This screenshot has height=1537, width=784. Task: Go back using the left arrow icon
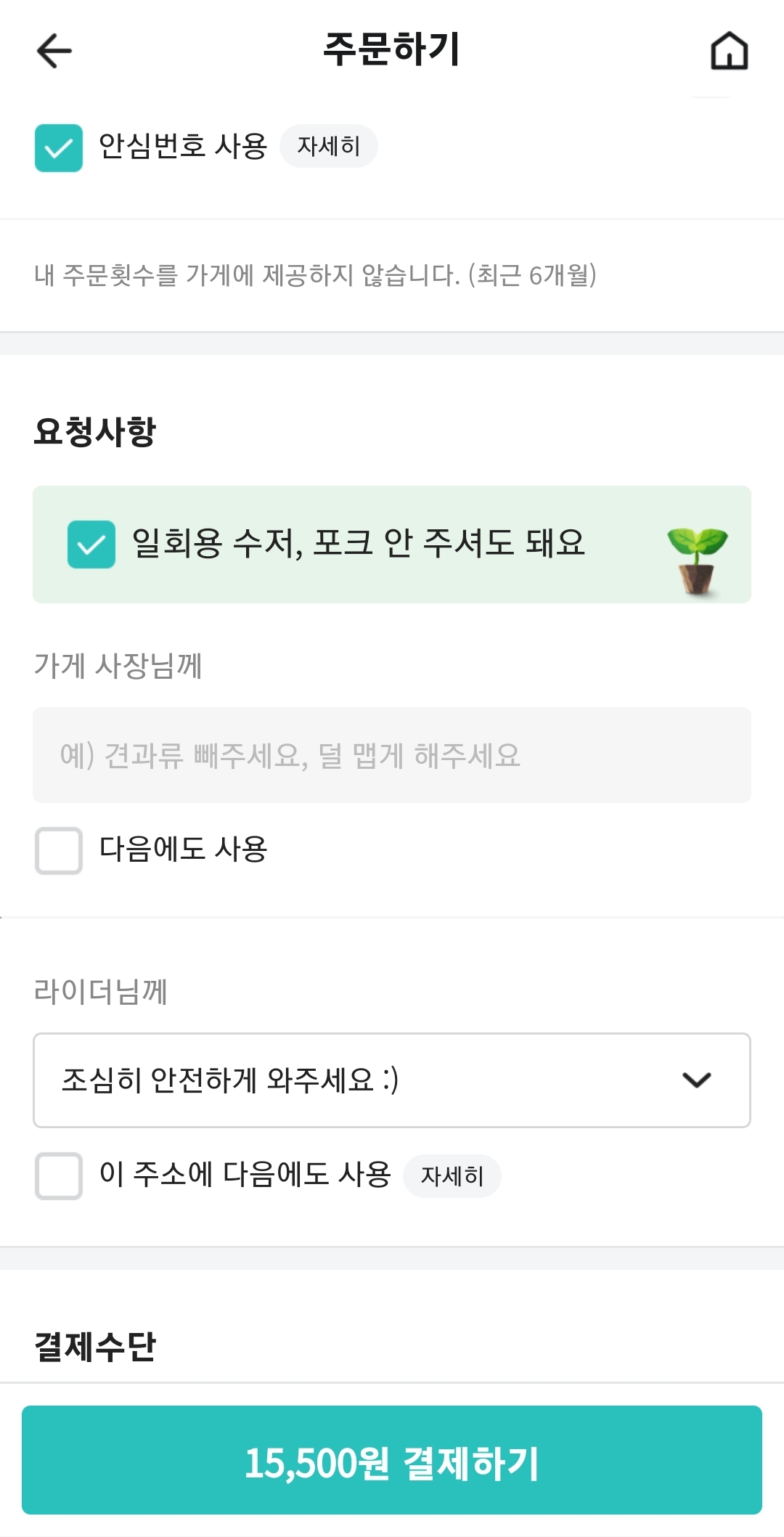[54, 51]
